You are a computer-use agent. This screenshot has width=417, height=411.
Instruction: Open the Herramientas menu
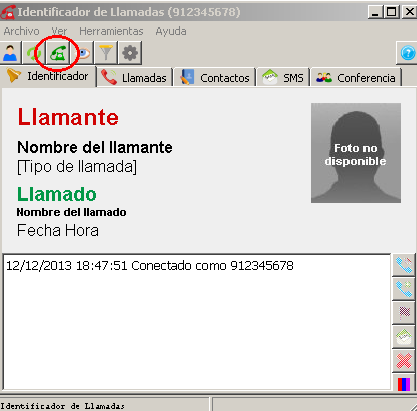point(111,31)
